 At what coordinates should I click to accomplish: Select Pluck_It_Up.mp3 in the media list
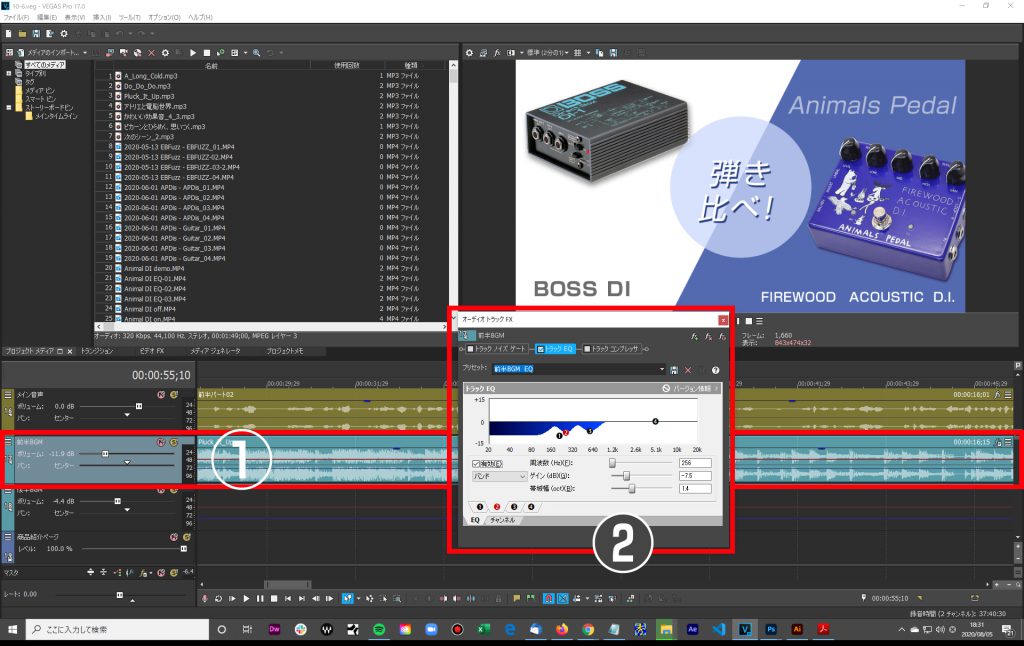149,96
